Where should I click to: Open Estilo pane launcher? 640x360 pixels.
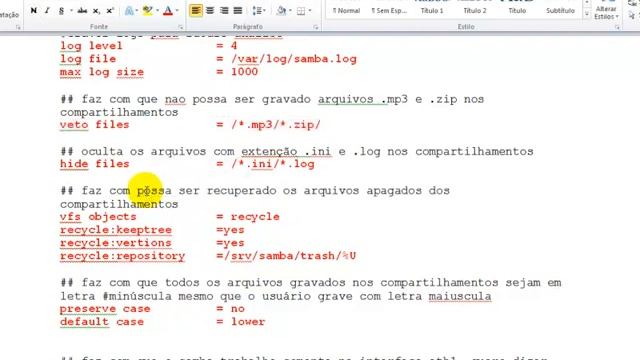coord(617,27)
